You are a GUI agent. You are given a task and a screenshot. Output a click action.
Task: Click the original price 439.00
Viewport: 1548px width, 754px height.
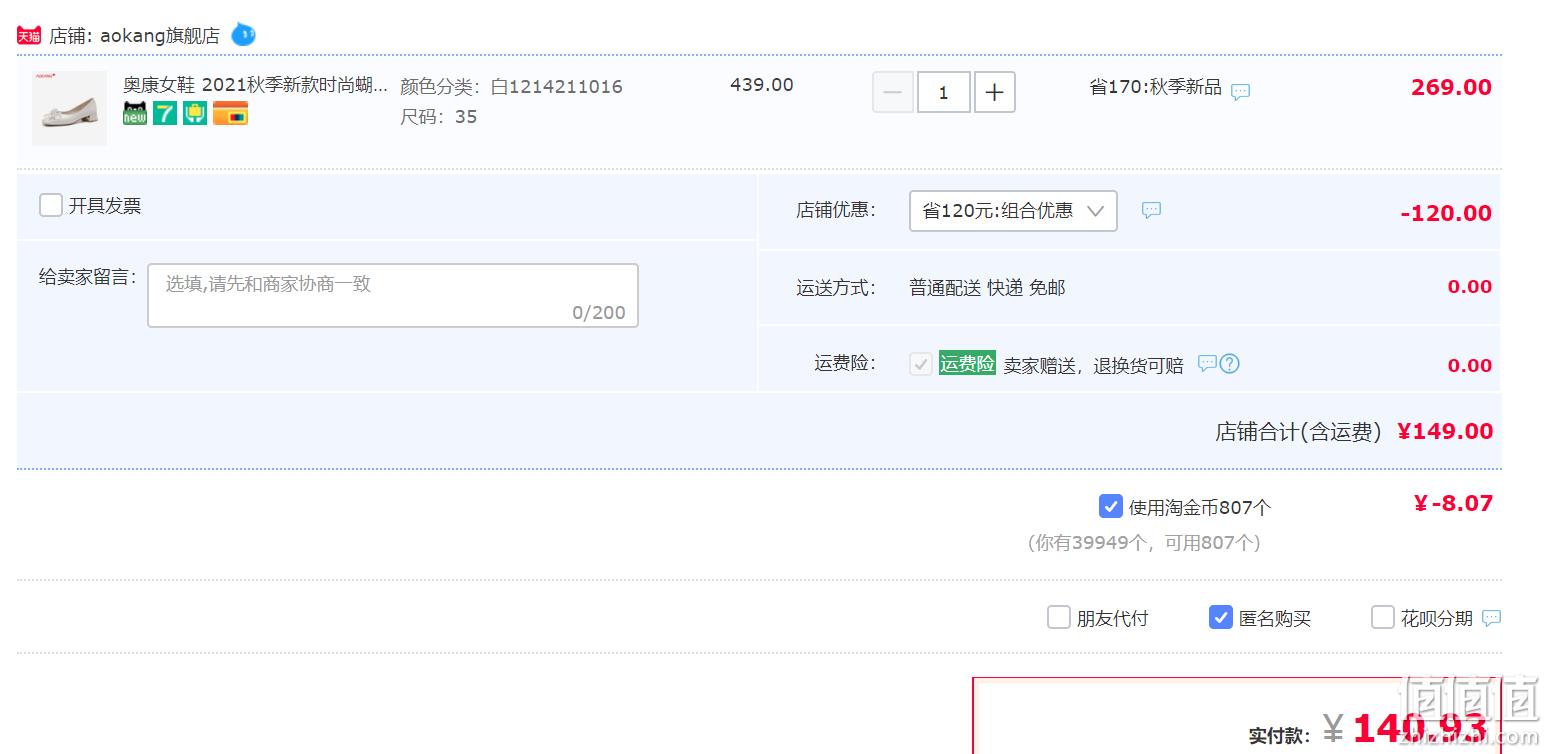762,85
